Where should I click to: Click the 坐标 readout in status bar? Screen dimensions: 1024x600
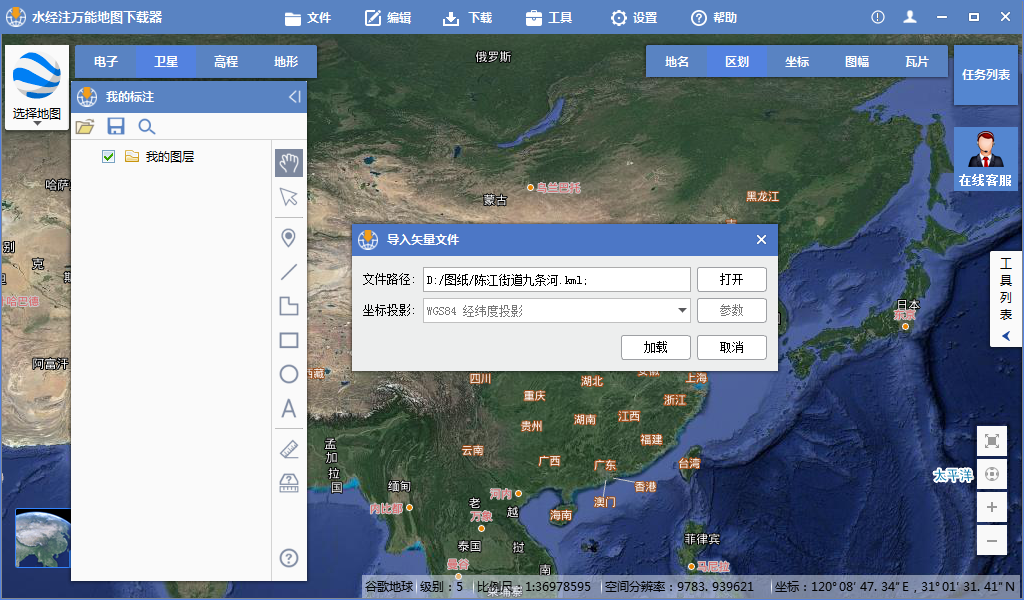[x=895, y=586]
